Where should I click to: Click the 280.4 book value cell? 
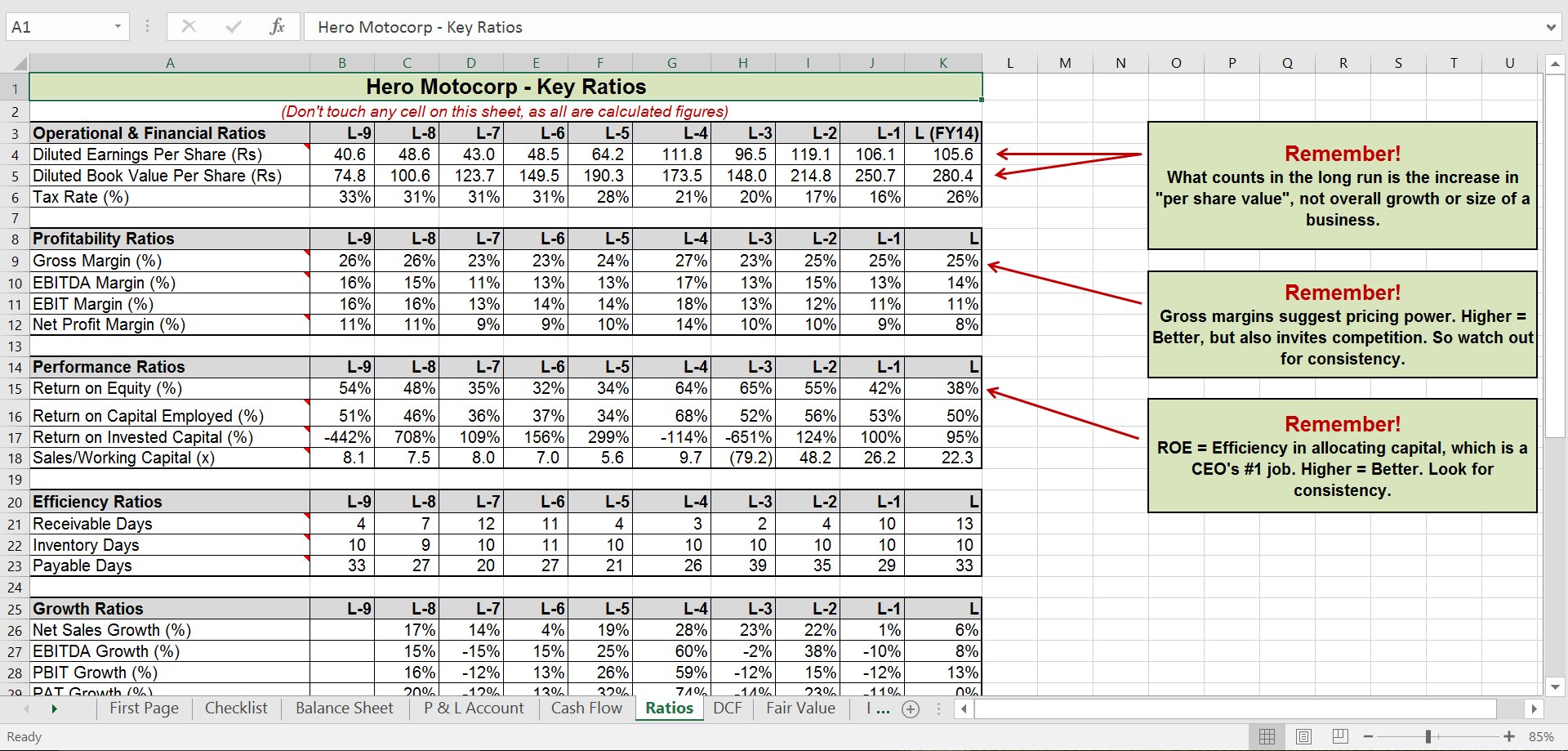(x=943, y=176)
